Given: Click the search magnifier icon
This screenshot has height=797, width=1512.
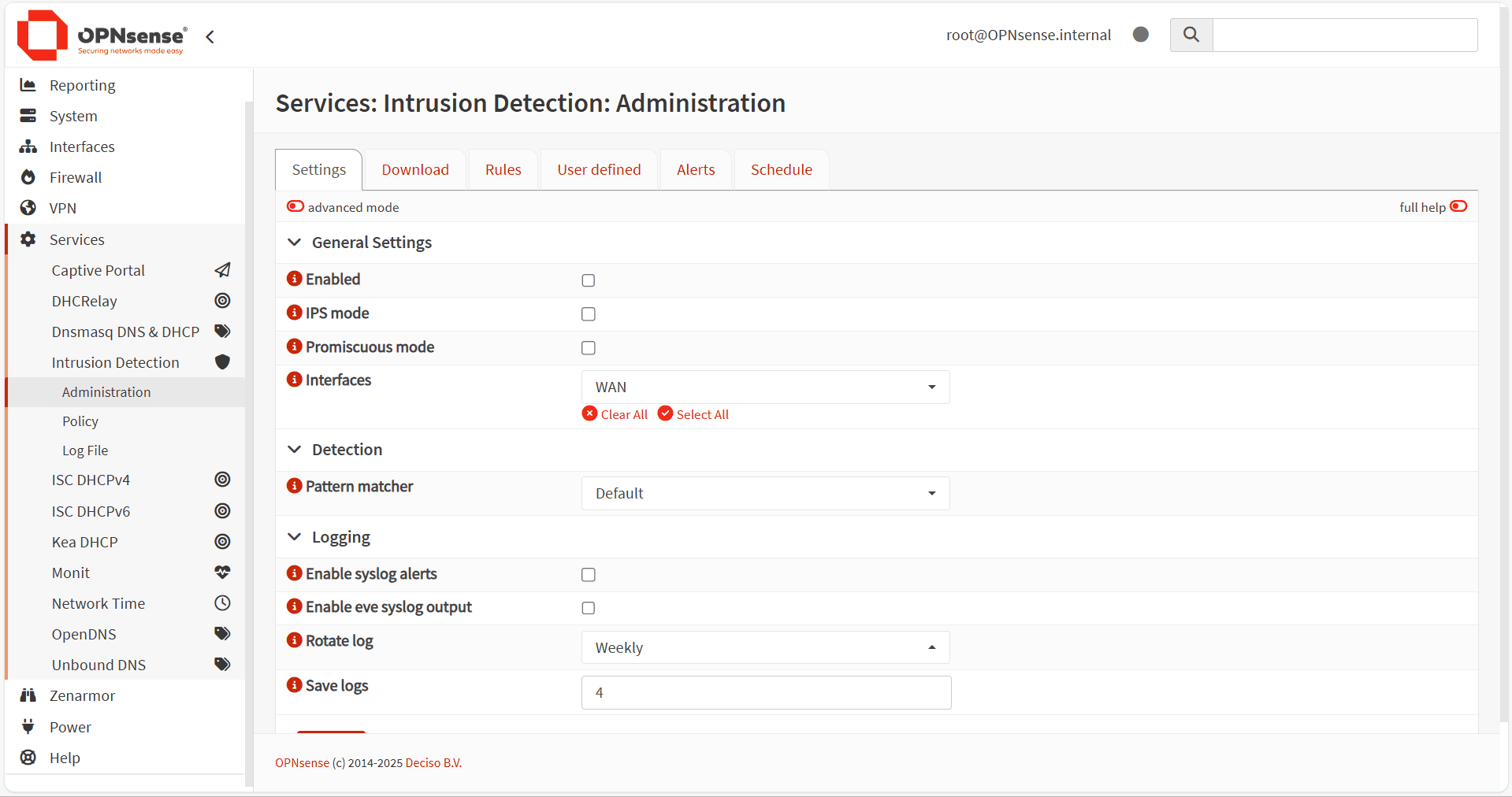Looking at the screenshot, I should coord(1191,35).
